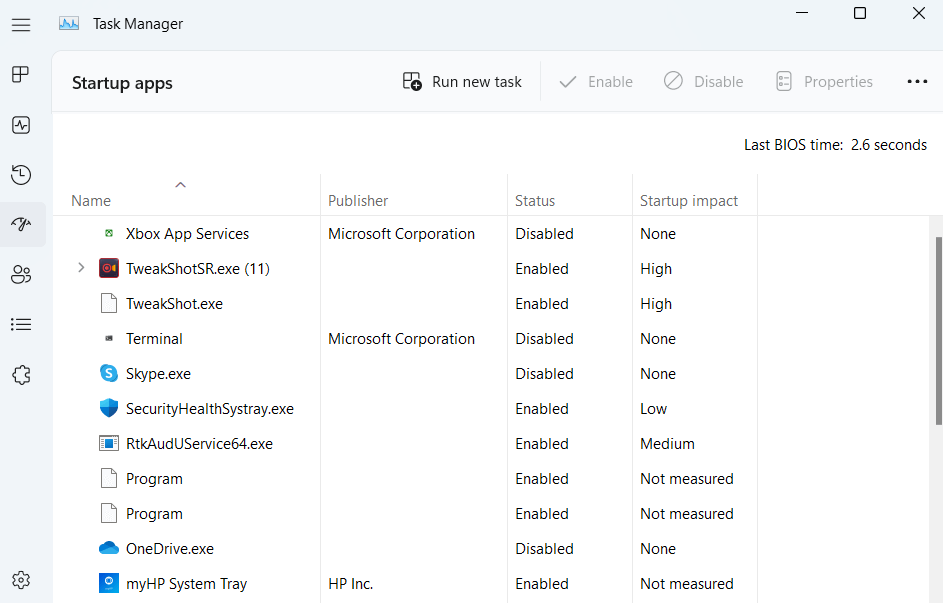Screen dimensions: 943x603
Task: Click Disabled status for Skype.exe
Action: click(x=544, y=374)
